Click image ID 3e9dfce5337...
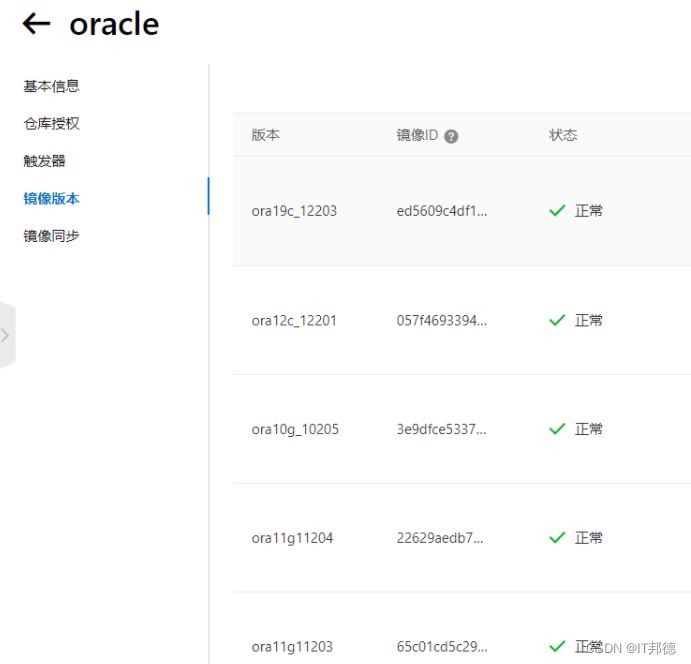 (x=441, y=429)
